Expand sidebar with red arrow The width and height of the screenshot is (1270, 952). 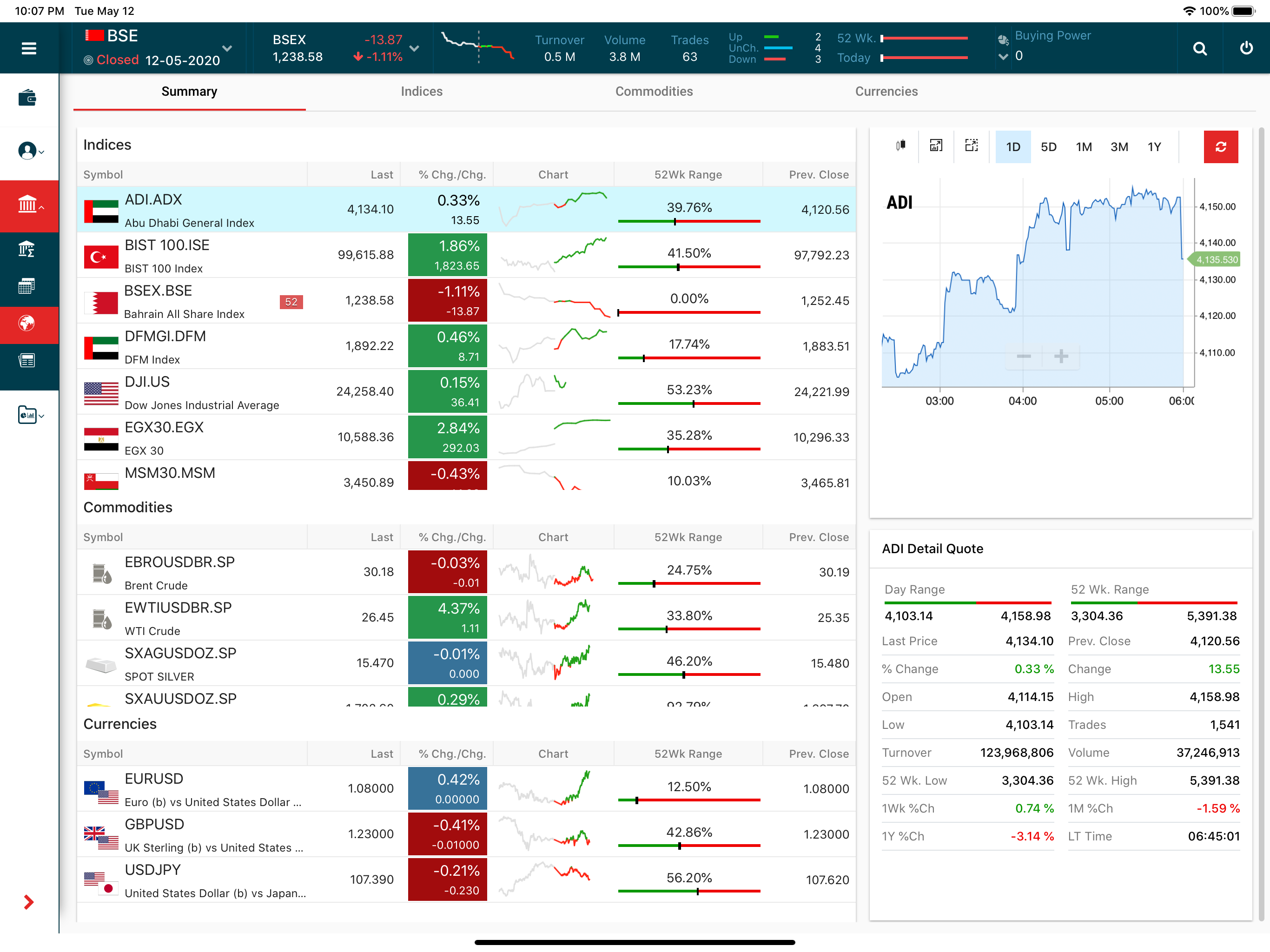click(29, 902)
